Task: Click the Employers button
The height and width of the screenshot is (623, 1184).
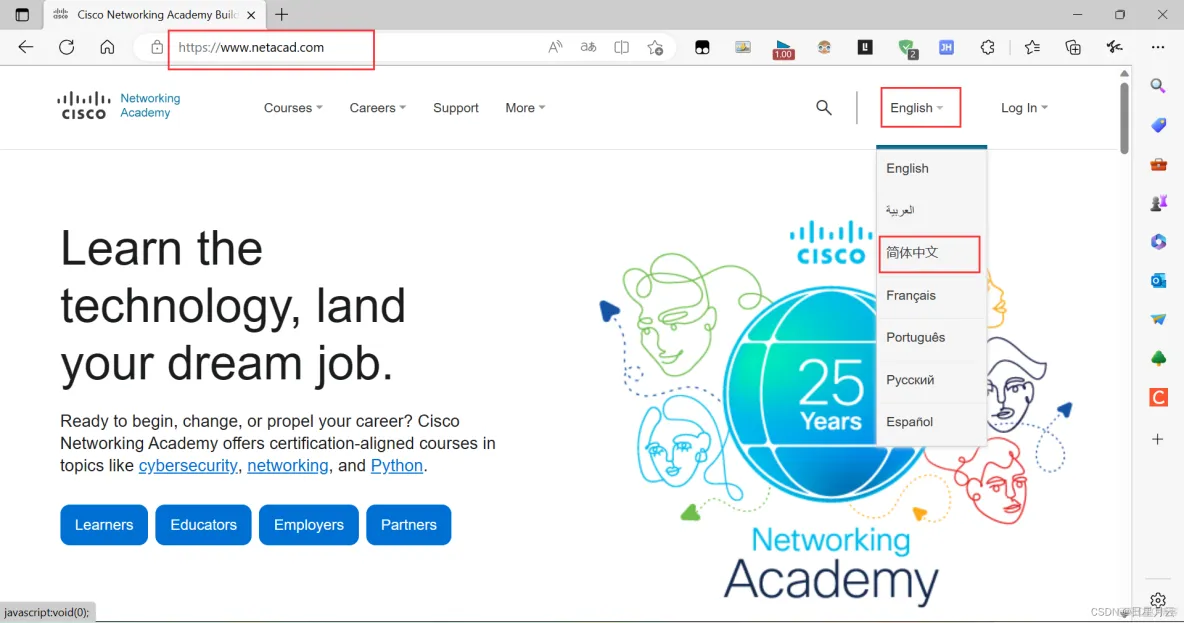Action: tap(309, 525)
